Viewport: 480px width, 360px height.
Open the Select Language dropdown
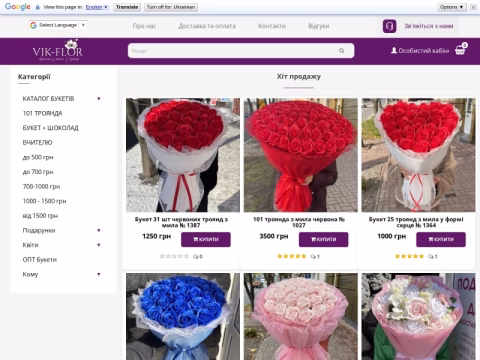click(58, 25)
